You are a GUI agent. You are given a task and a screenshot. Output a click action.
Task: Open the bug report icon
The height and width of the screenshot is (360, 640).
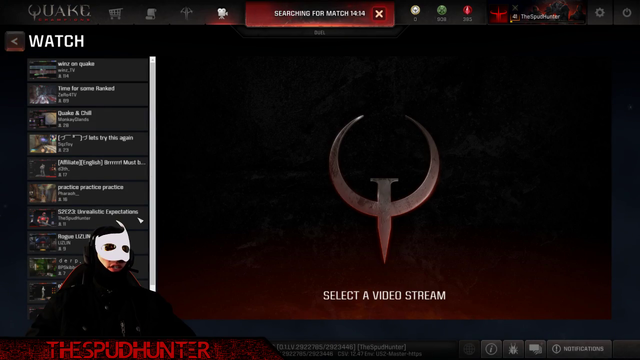coord(513,349)
